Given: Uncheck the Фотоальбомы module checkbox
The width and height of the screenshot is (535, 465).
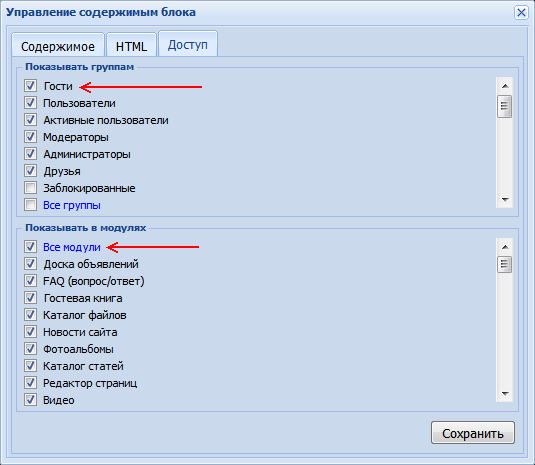Looking at the screenshot, I should [x=30, y=349].
